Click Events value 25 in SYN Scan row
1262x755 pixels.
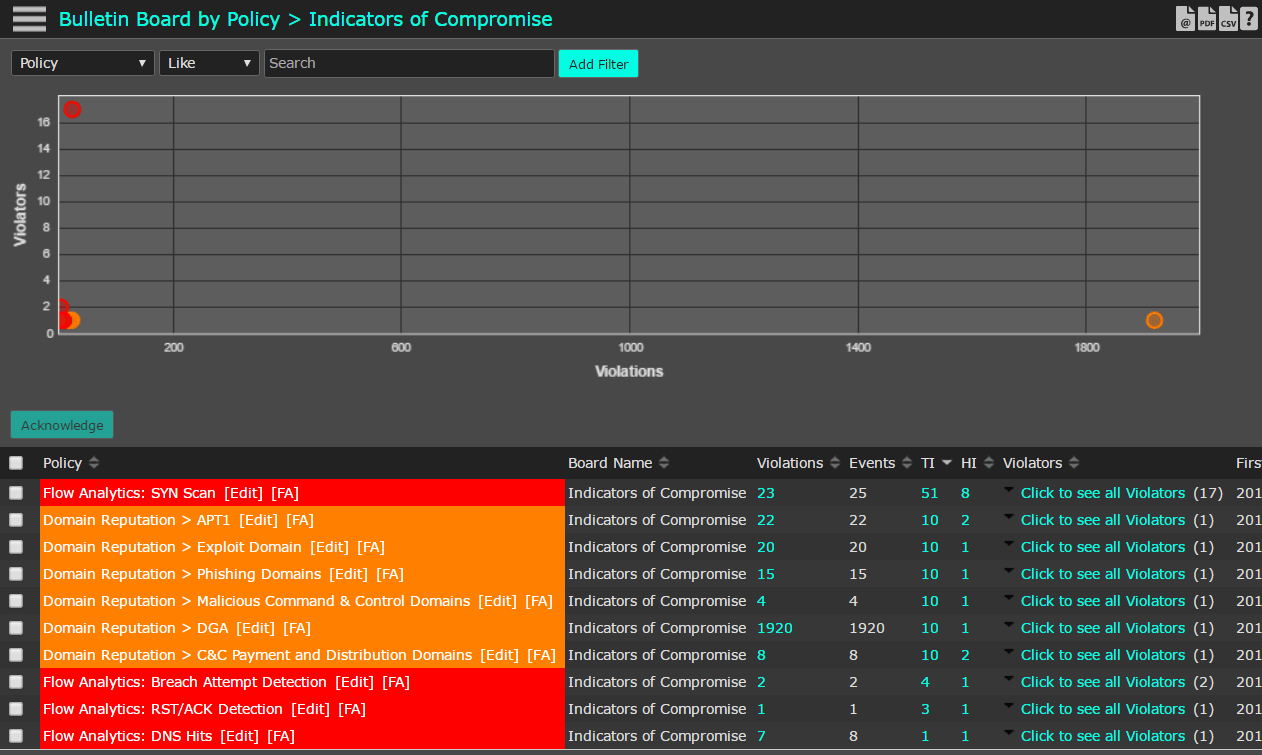[858, 493]
